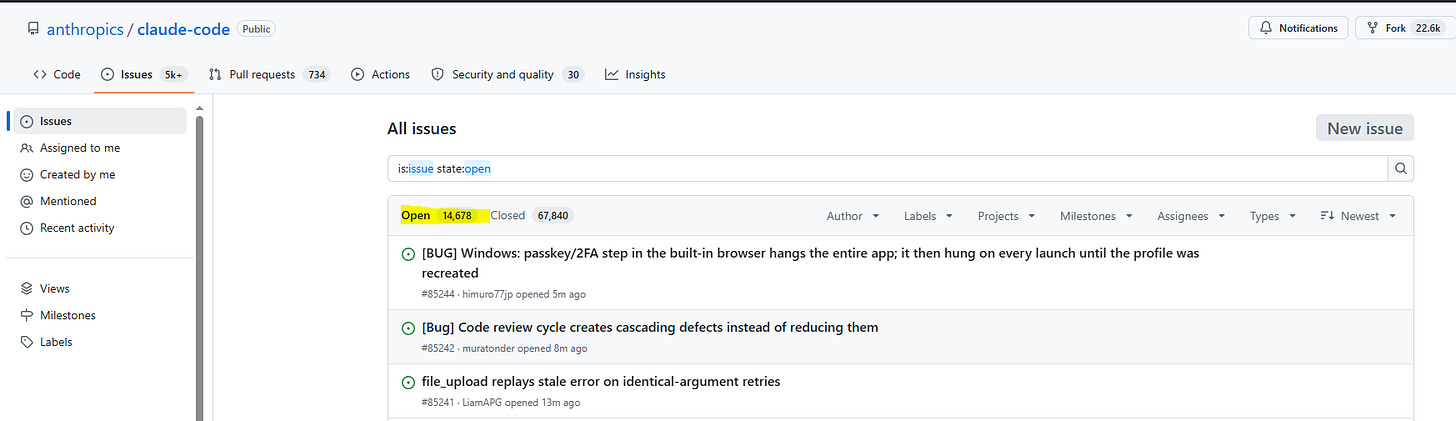This screenshot has height=421, width=1456.
Task: Select Recent activity in the sidebar
Action: pos(77,228)
